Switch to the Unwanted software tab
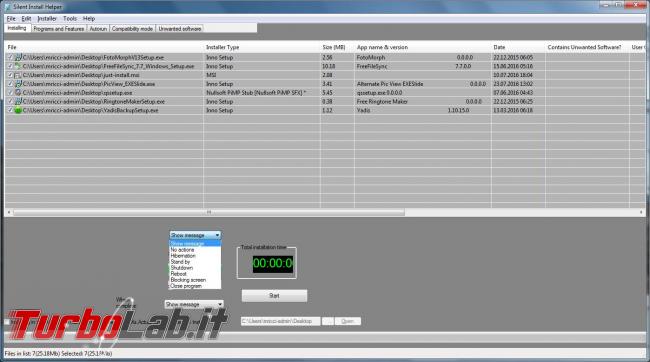The width and height of the screenshot is (650, 362). coord(180,29)
